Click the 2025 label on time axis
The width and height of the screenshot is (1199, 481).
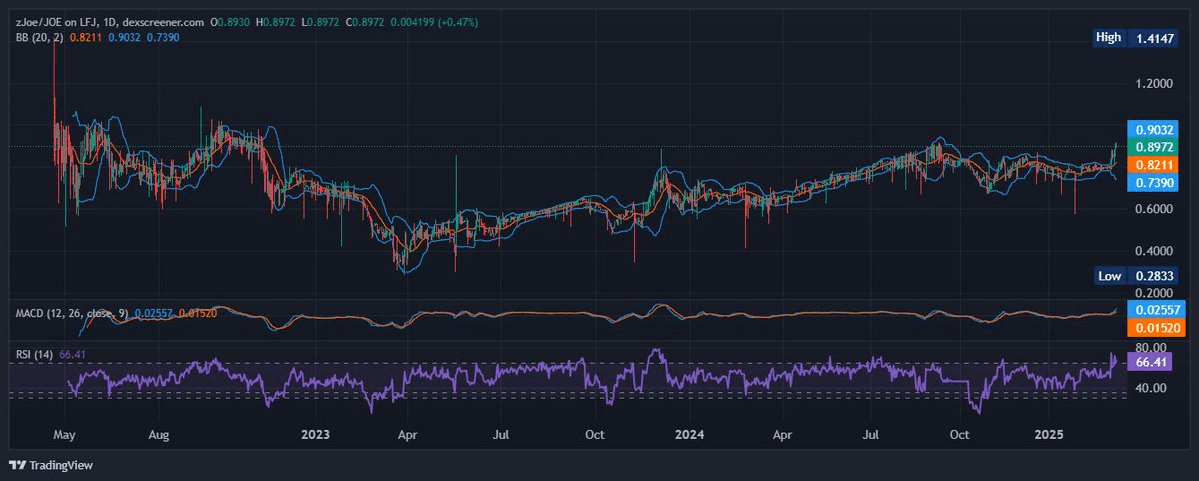click(1049, 435)
